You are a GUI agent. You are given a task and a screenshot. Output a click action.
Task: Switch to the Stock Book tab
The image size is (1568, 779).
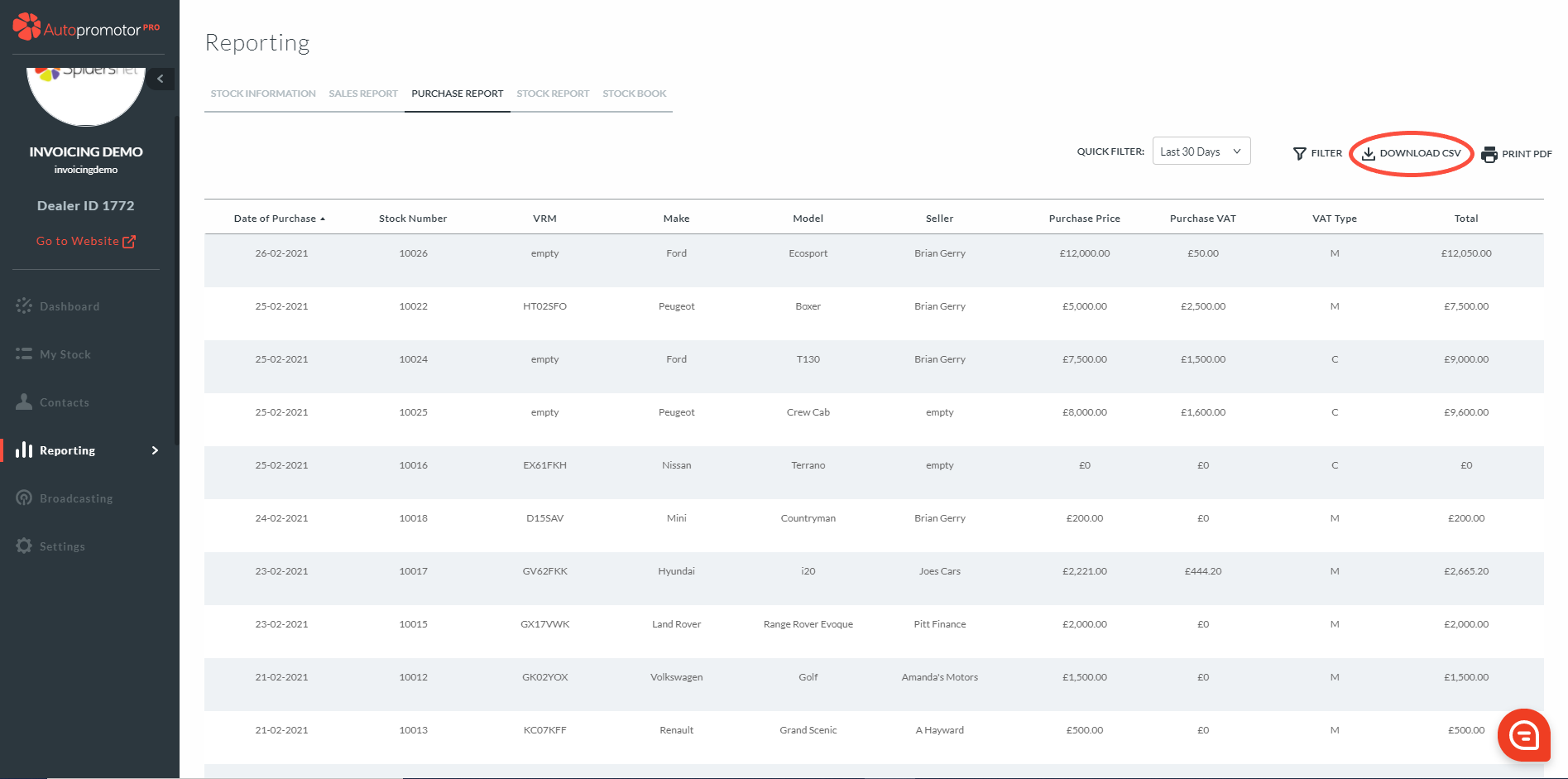(x=634, y=94)
